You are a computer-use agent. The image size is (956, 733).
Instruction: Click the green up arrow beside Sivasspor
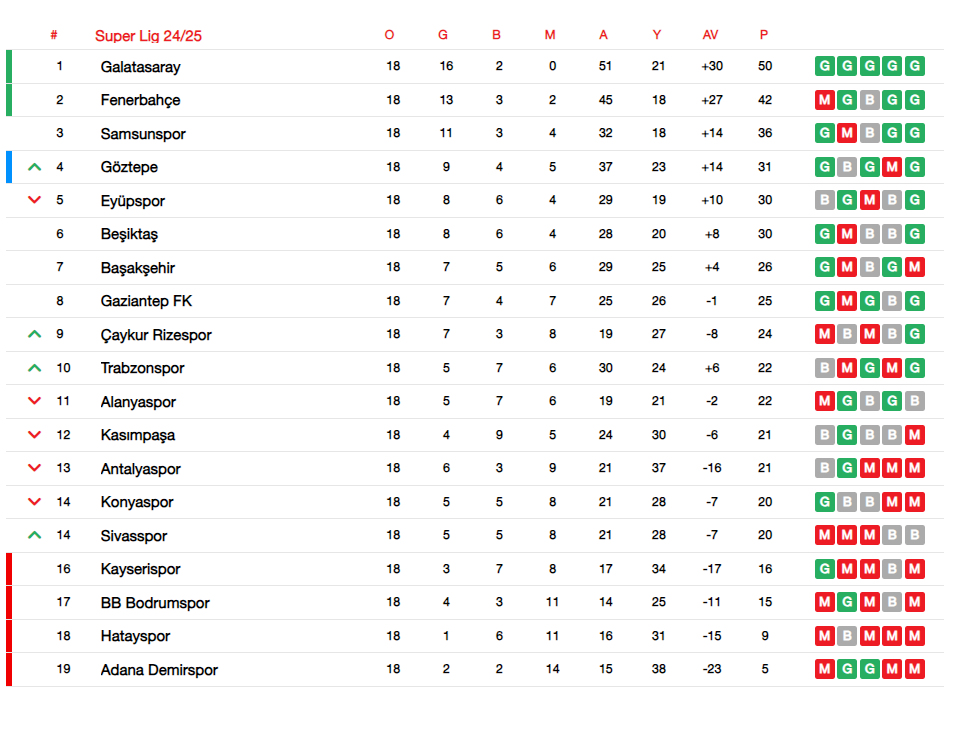(x=35, y=535)
